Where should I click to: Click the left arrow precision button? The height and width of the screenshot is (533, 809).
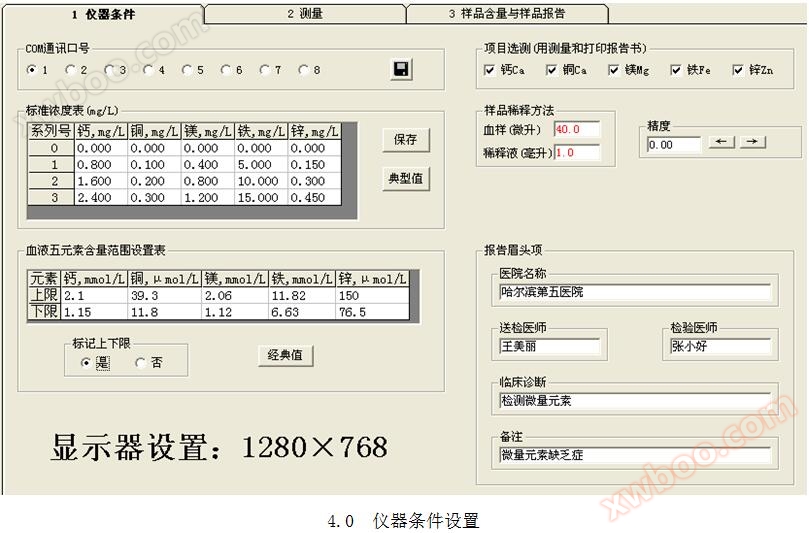(x=721, y=143)
